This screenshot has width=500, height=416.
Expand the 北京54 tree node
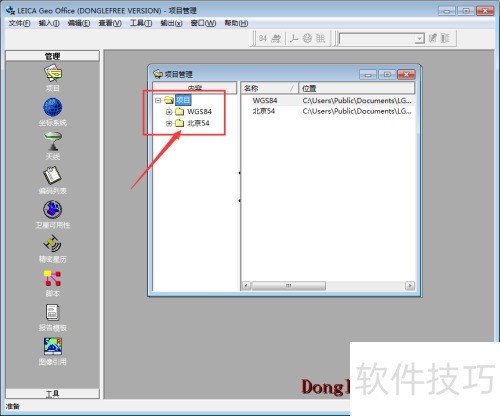169,123
